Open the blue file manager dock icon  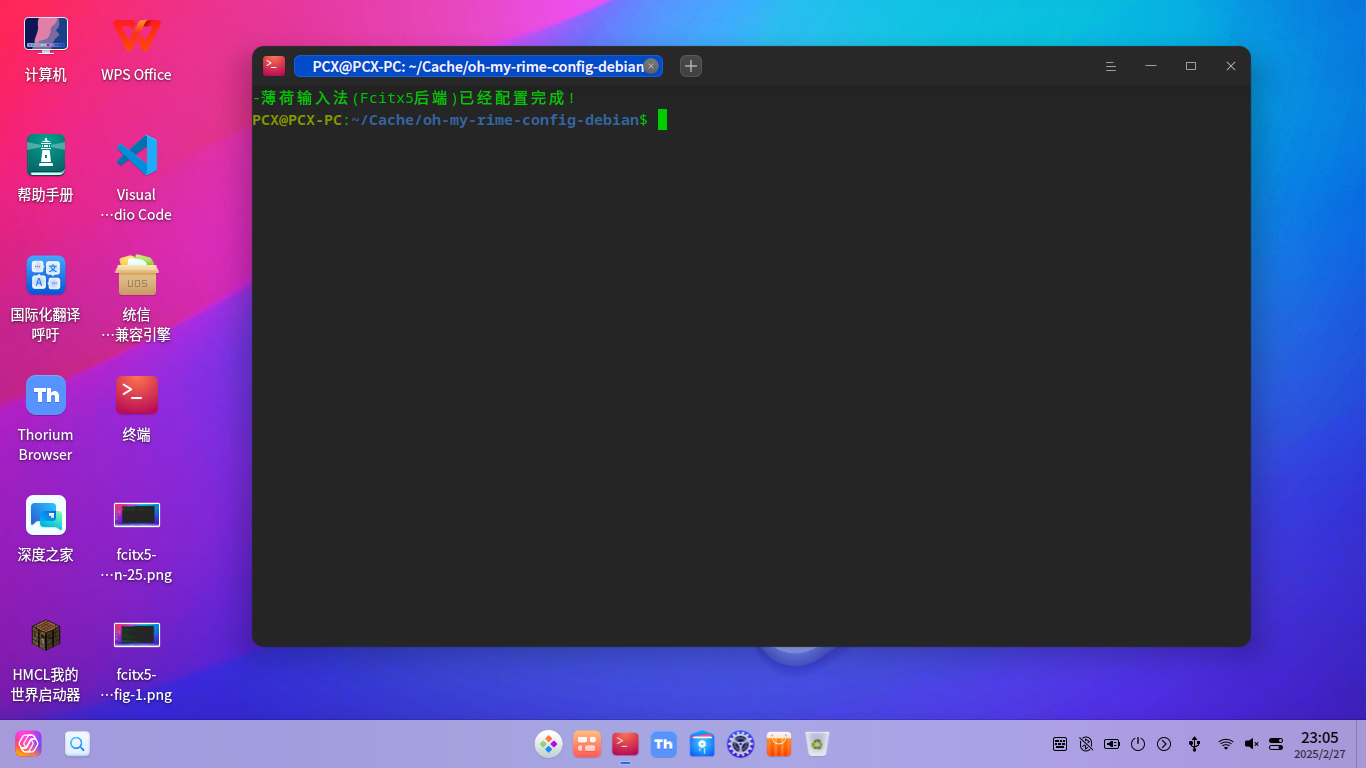[x=702, y=744]
